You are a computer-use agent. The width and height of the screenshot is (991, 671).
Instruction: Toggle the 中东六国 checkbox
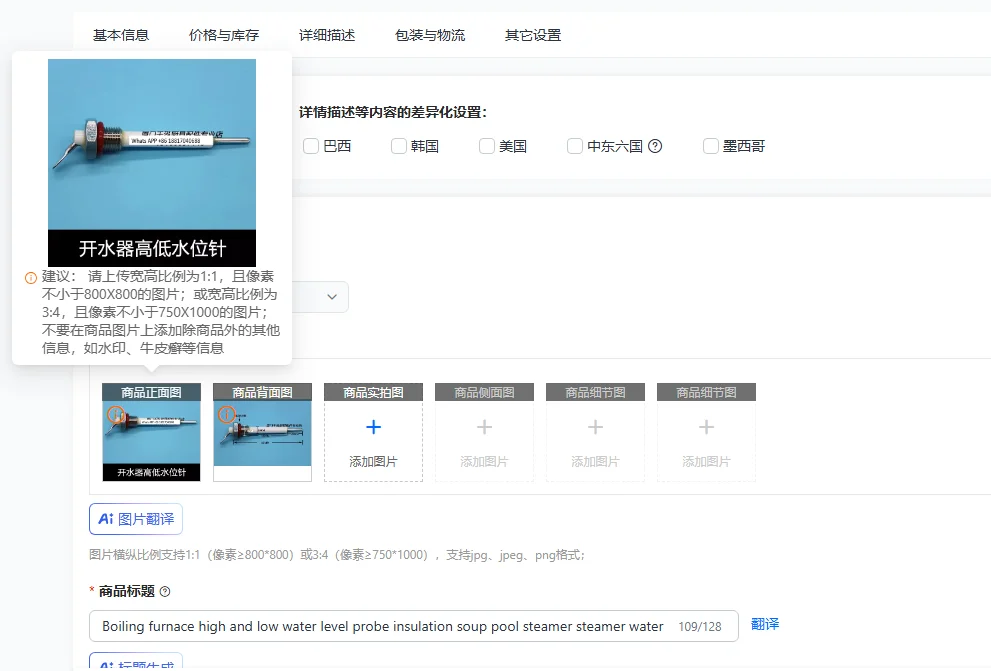tap(575, 147)
